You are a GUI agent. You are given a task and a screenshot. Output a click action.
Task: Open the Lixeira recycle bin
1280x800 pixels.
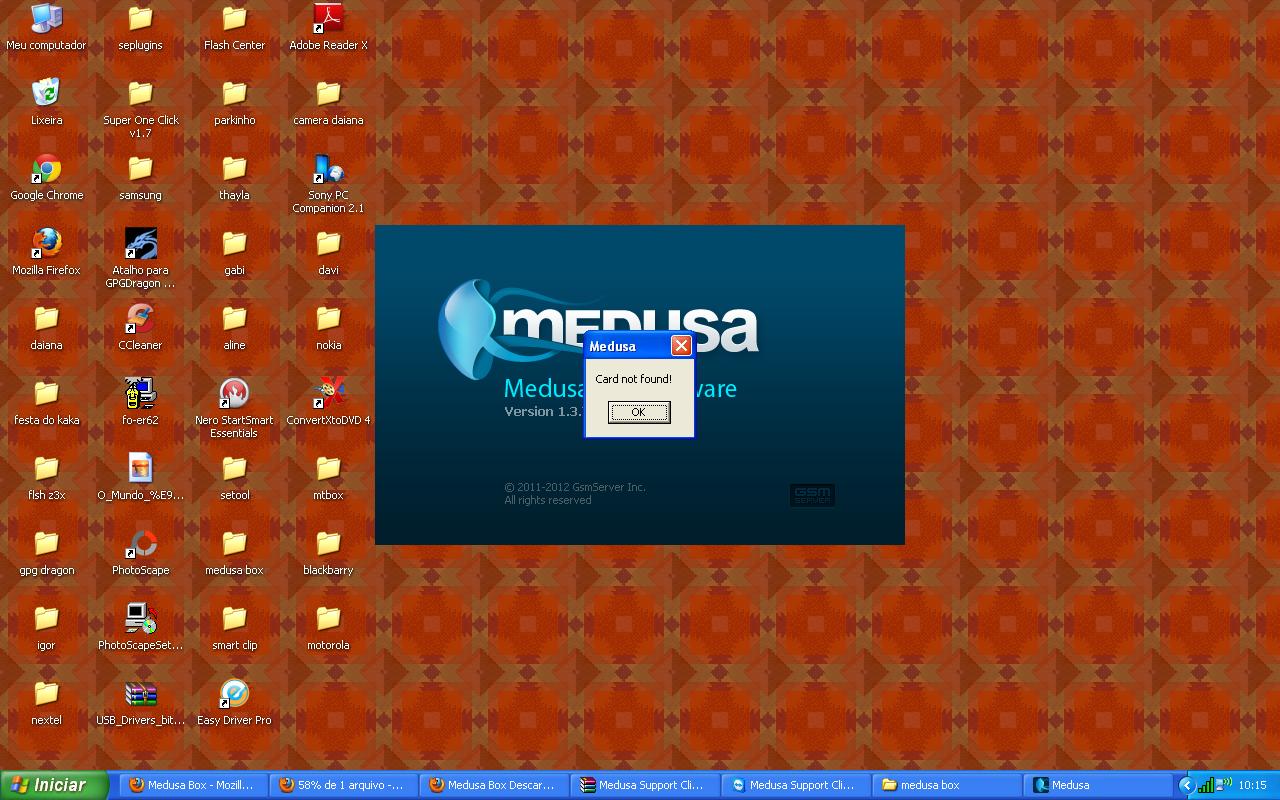point(46,93)
